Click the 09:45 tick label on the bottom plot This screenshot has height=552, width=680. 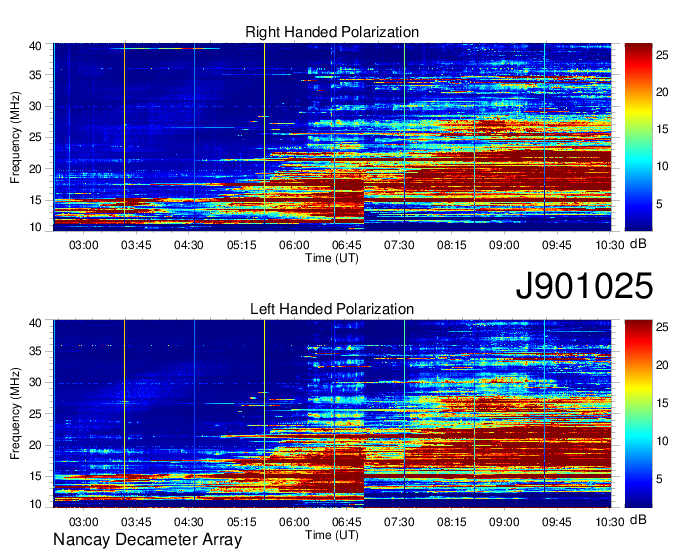(x=557, y=522)
